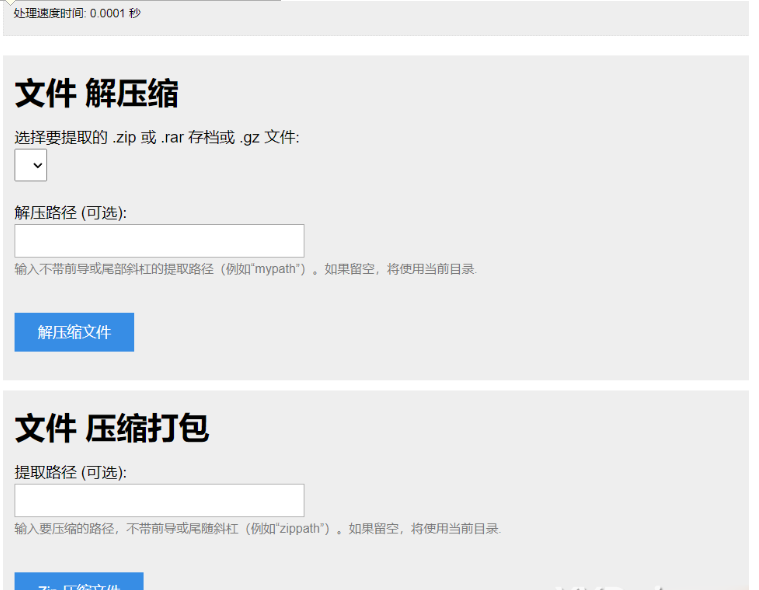The image size is (759, 590).
Task: Open the archive file selection dropdown
Action: point(30,165)
